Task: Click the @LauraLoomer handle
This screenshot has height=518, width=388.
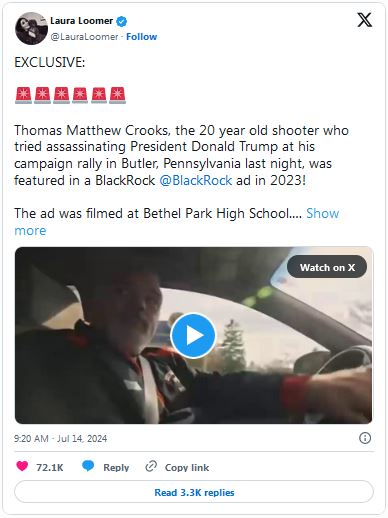Action: (84, 37)
